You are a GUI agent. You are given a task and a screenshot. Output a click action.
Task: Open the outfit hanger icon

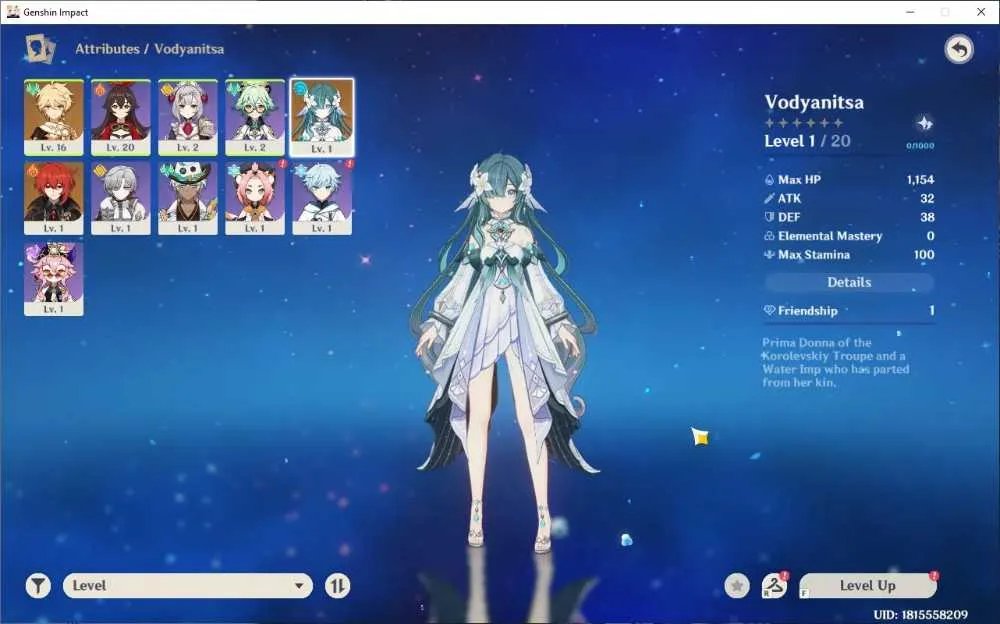click(x=774, y=585)
